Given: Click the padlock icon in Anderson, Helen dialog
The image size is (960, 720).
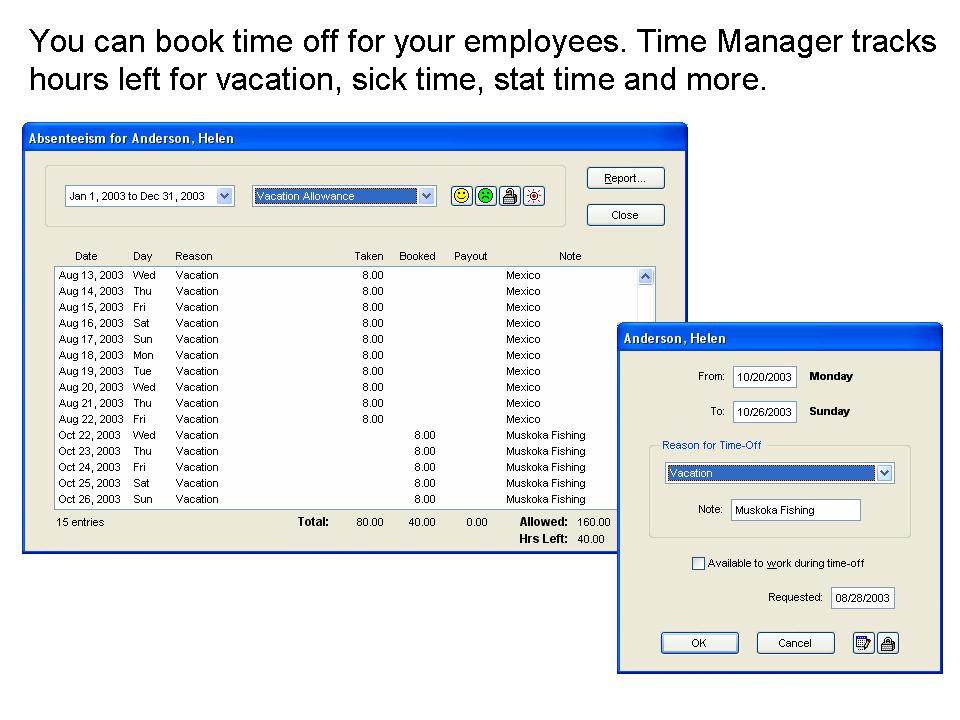Looking at the screenshot, I should click(x=888, y=643).
